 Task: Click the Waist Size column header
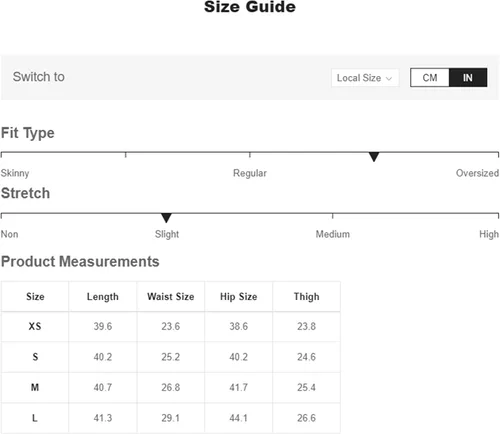(171, 296)
